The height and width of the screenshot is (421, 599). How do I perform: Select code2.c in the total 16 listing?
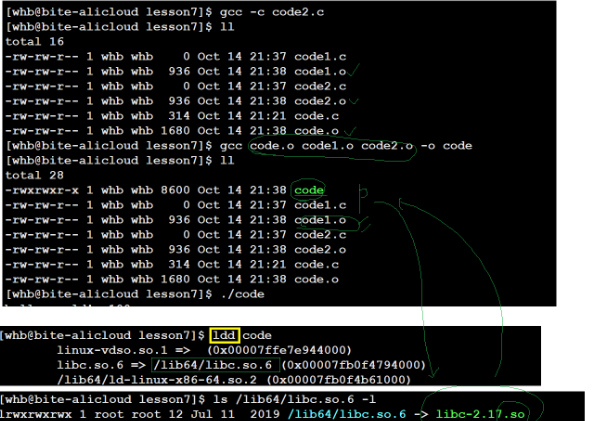(320, 86)
